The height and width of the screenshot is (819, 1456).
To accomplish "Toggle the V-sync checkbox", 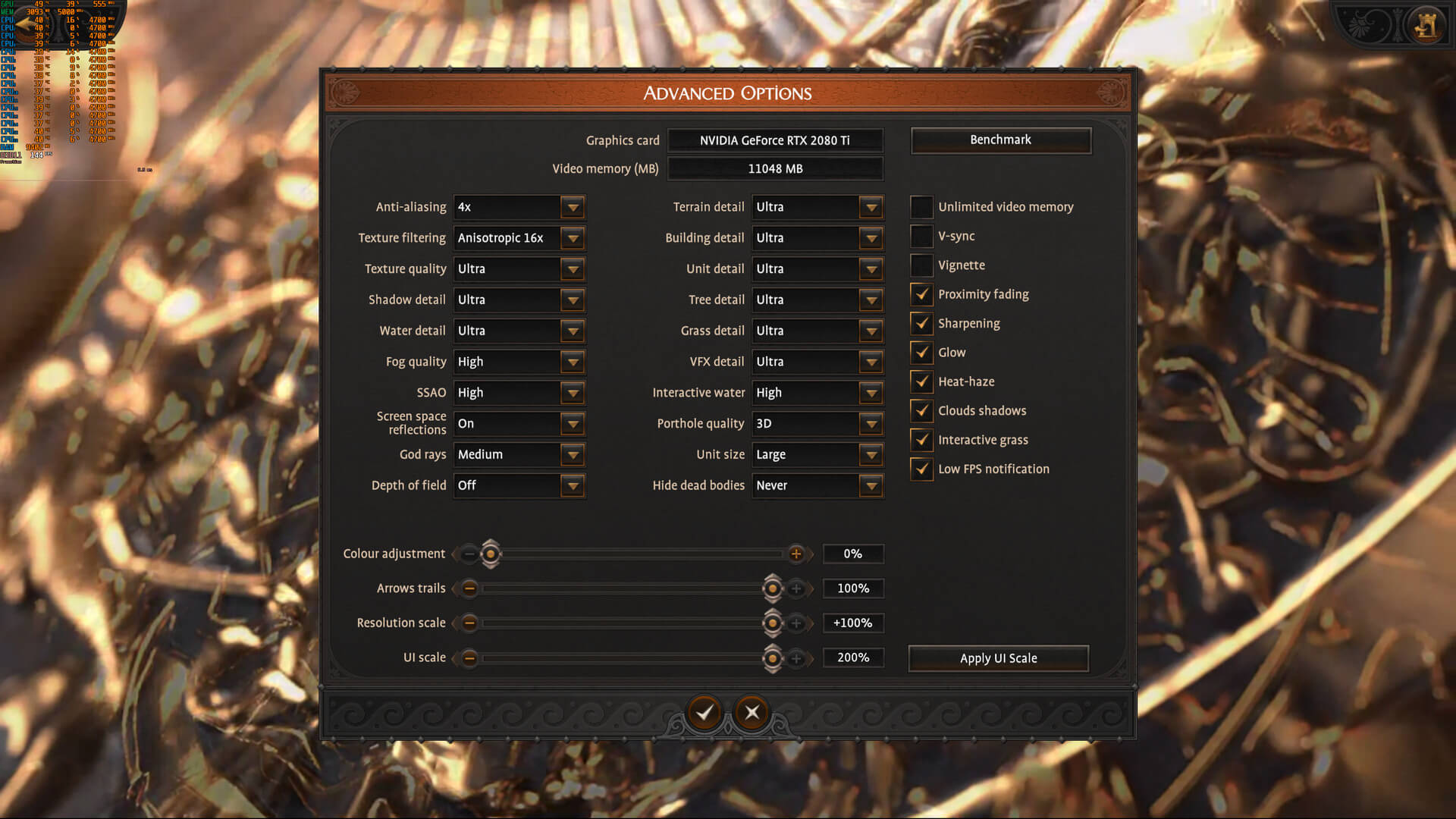I will pos(921,237).
